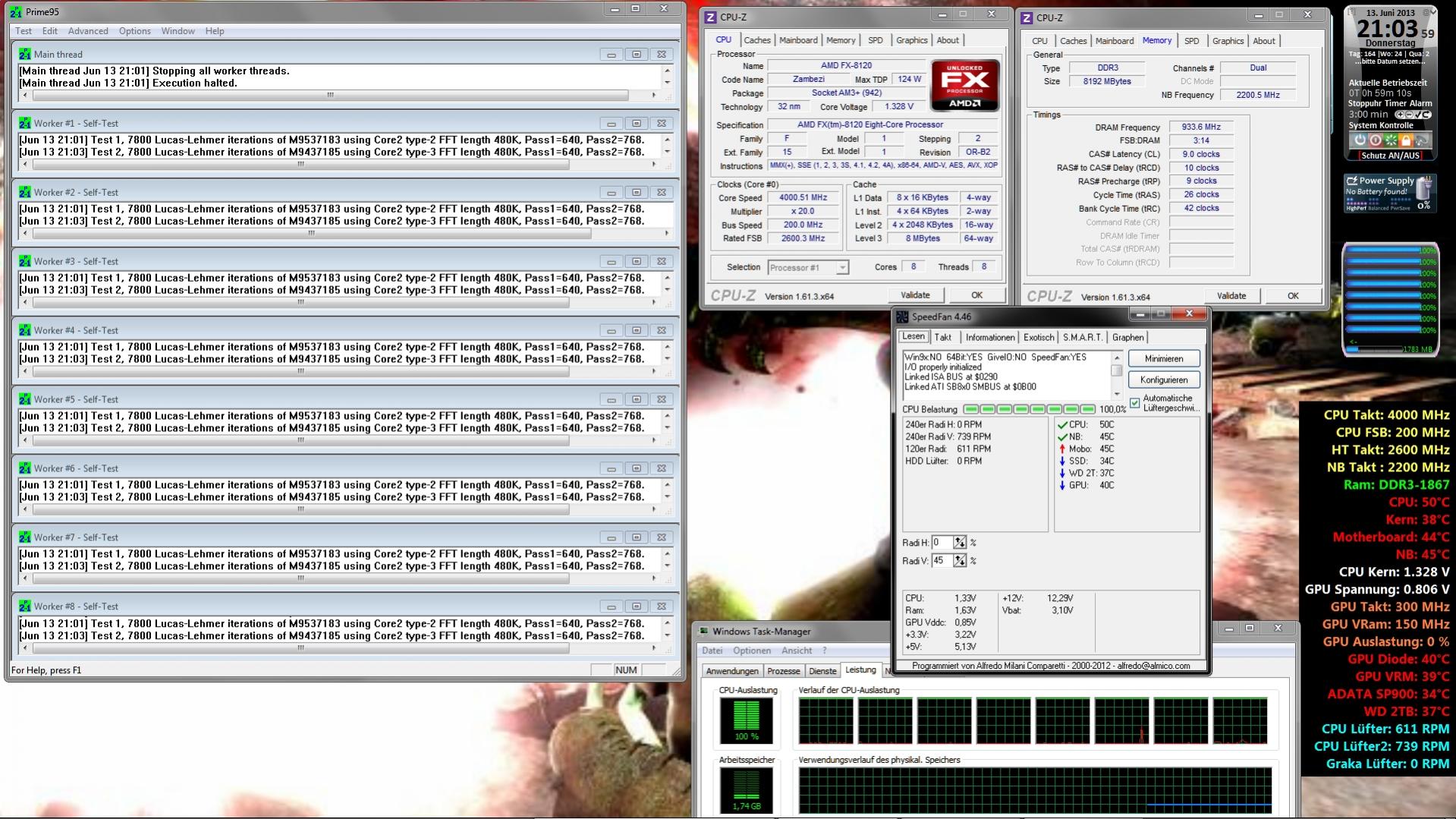Click the Radi H spin arrows
The height and width of the screenshot is (819, 1456).
(960, 543)
